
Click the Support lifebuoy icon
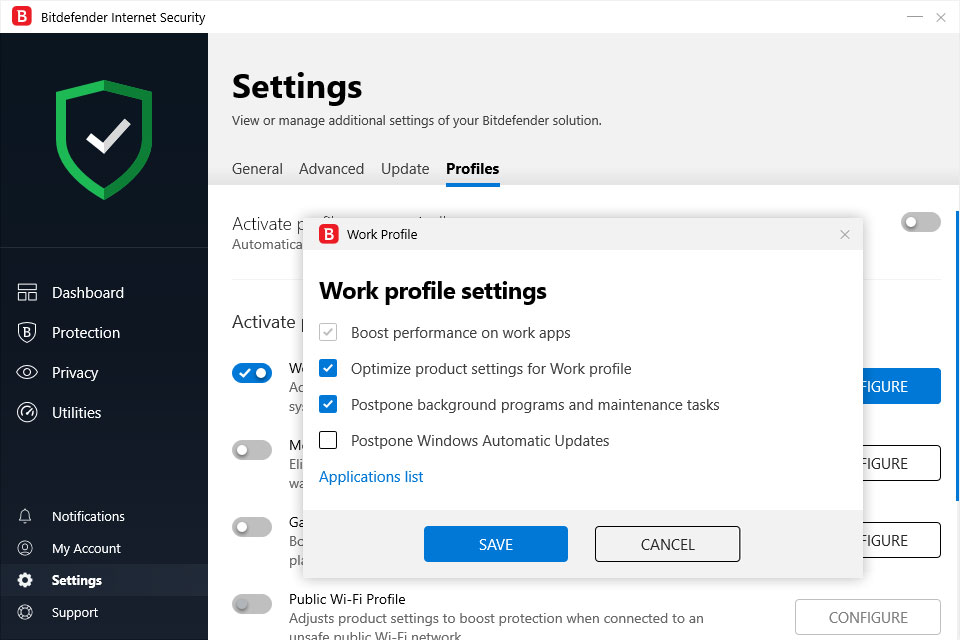[26, 613]
